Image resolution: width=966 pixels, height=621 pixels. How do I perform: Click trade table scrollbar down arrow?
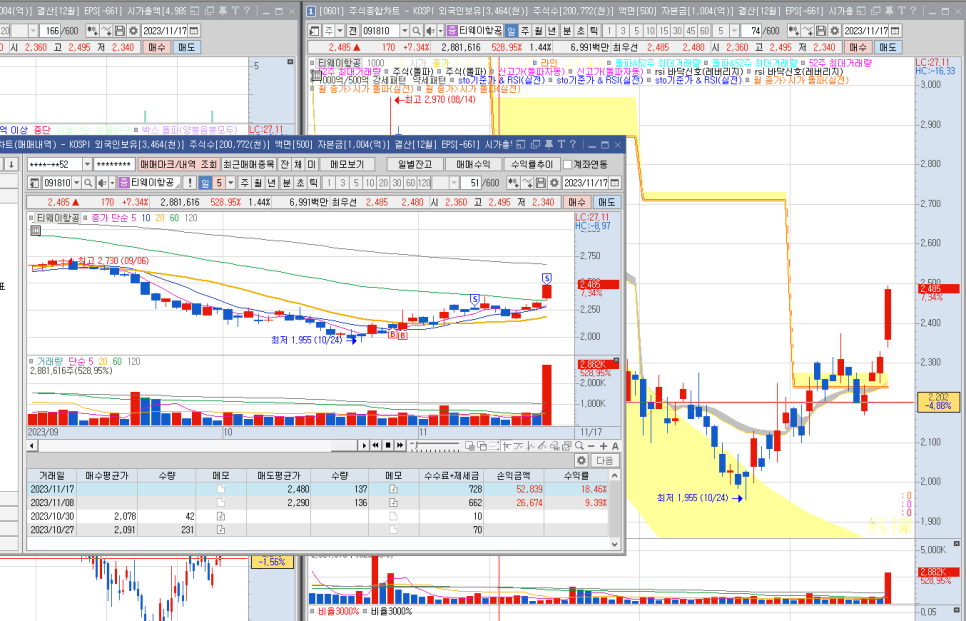tap(614, 544)
